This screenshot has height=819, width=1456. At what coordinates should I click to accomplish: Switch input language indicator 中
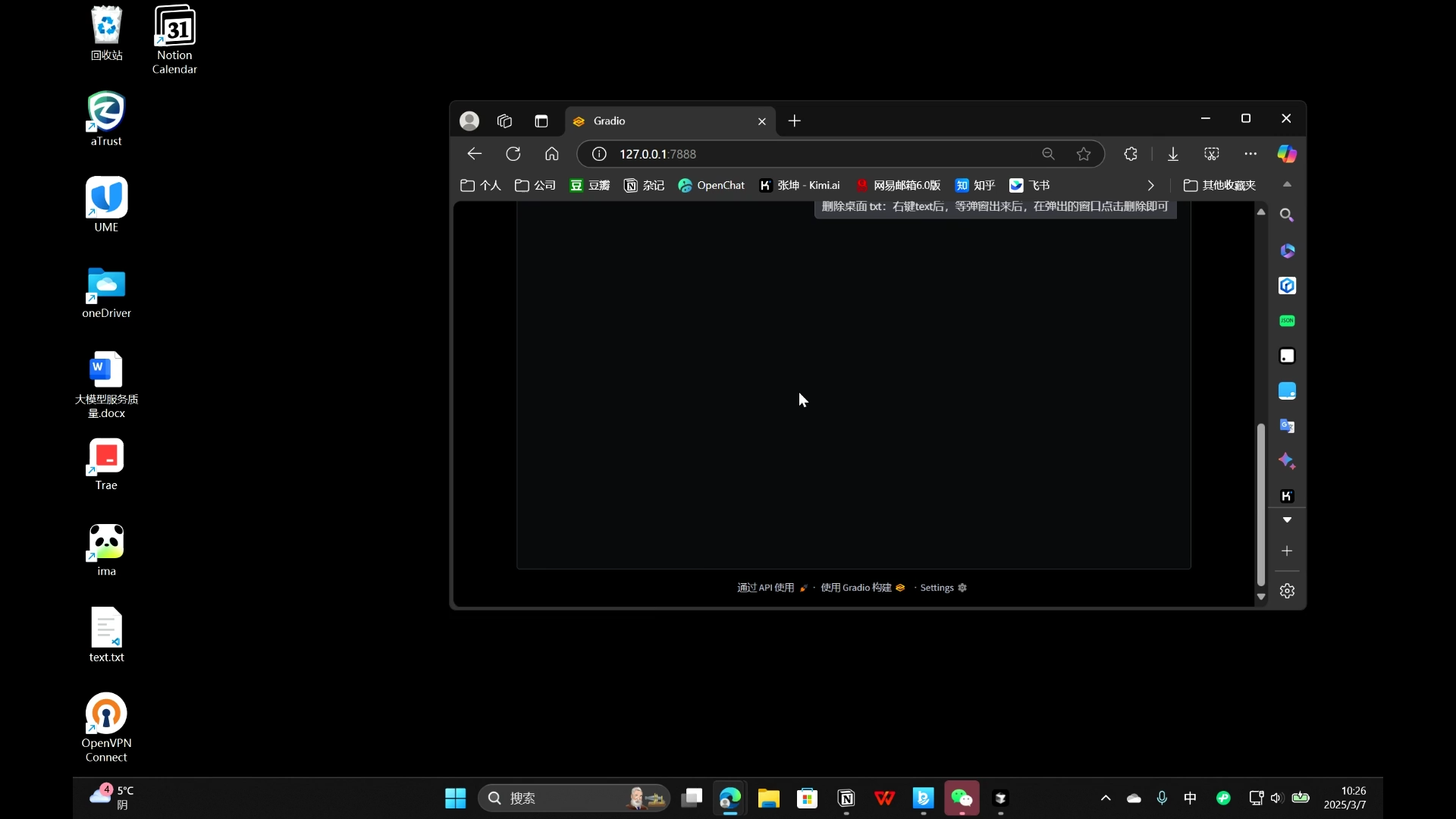1191,798
